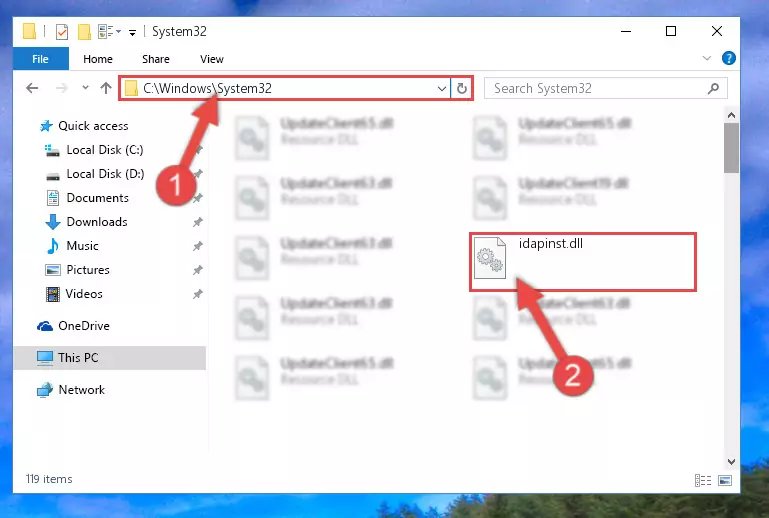Switch to the View ribbon tab
This screenshot has width=769, height=518.
(212, 59)
